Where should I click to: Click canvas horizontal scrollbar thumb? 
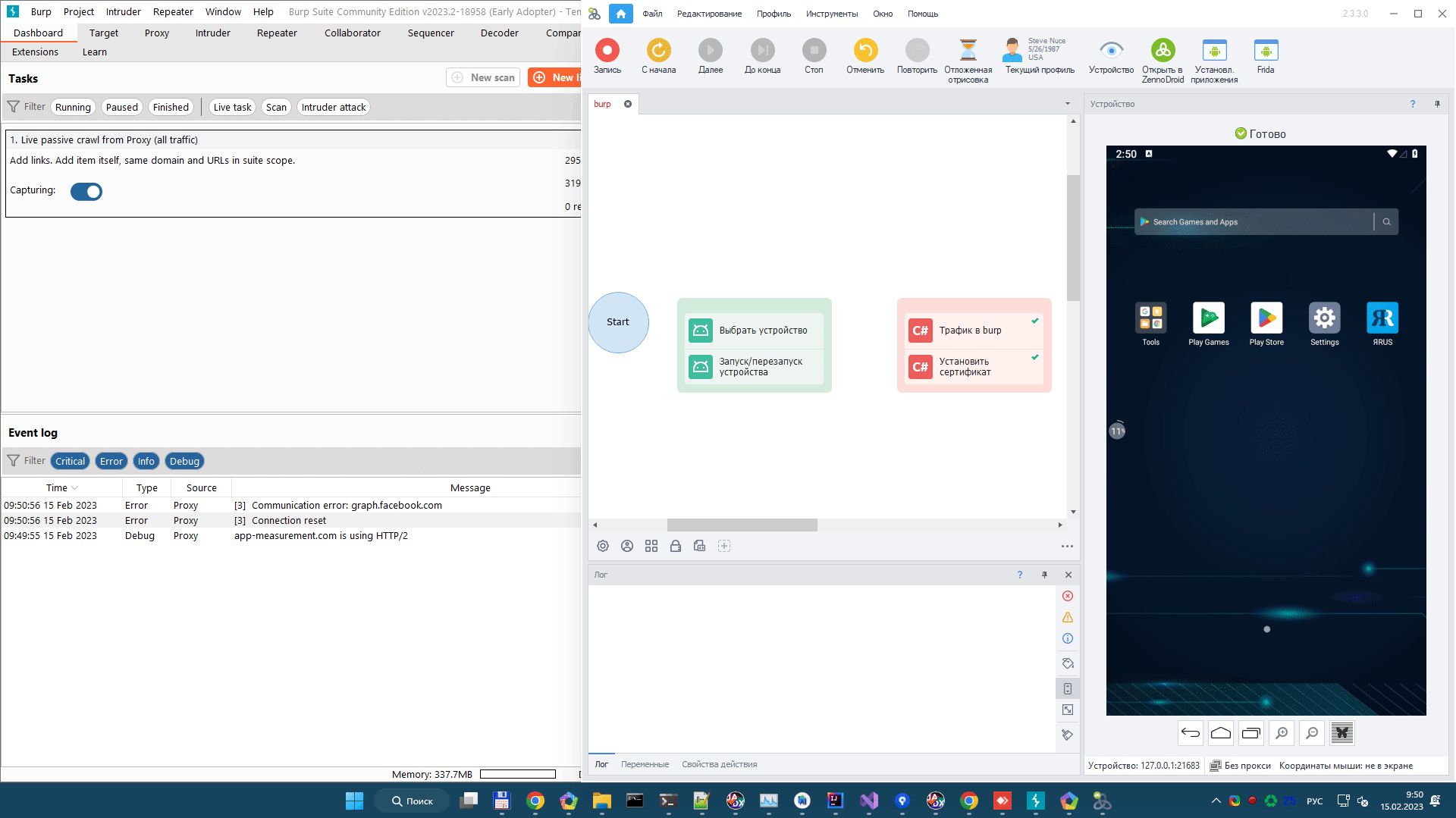click(x=742, y=525)
